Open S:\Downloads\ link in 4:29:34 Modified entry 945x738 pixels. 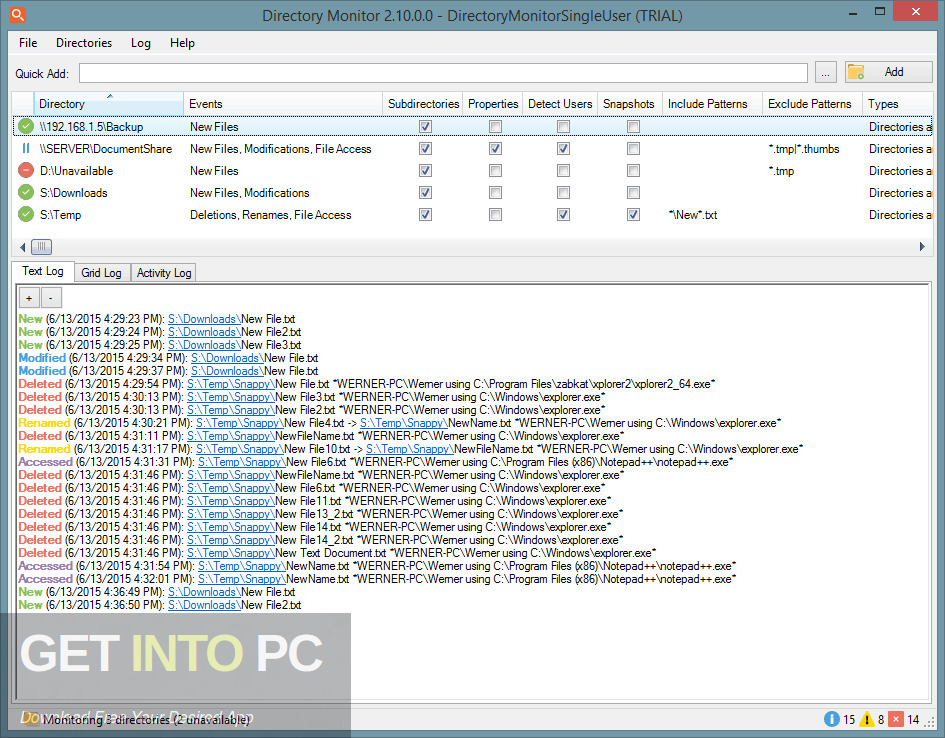[x=227, y=358]
